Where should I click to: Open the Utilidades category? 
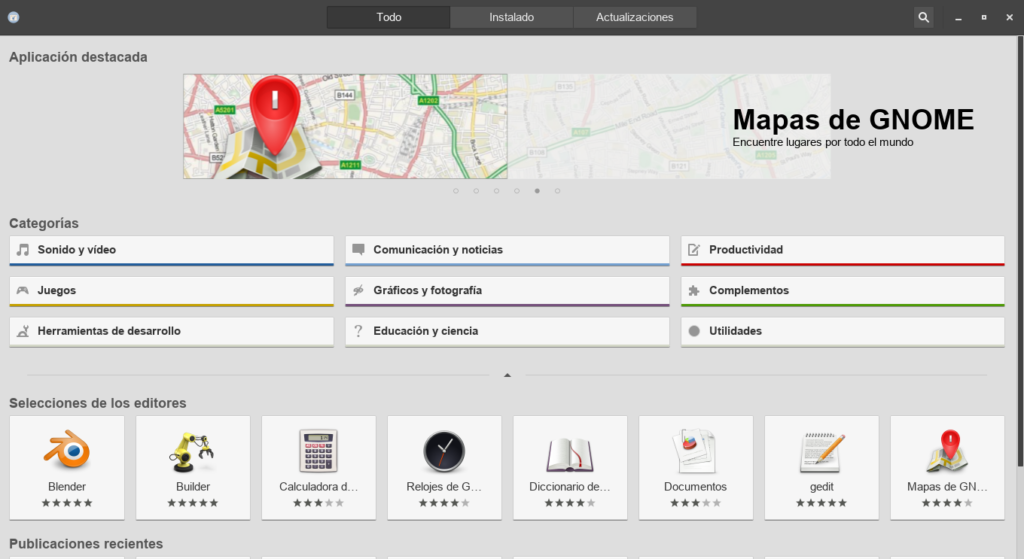pyautogui.click(x=842, y=332)
